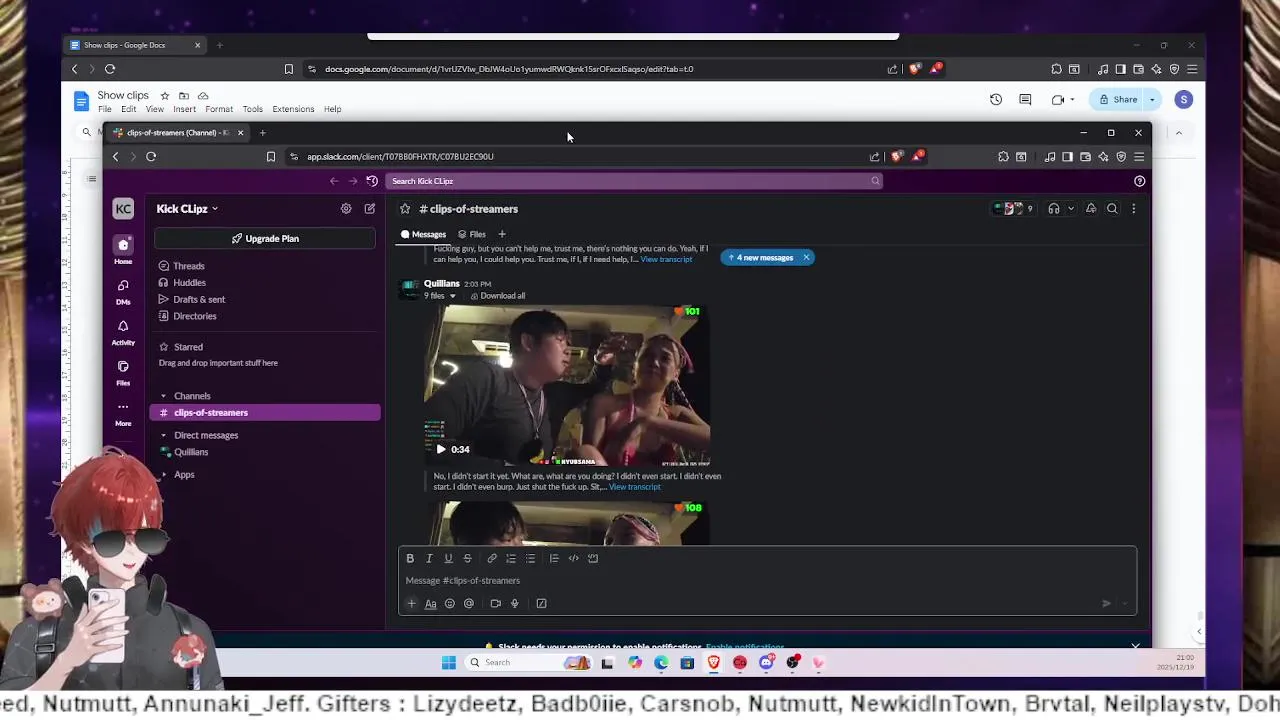This screenshot has width=1280, height=720.
Task: Hide formatting with the Aa button
Action: (431, 603)
